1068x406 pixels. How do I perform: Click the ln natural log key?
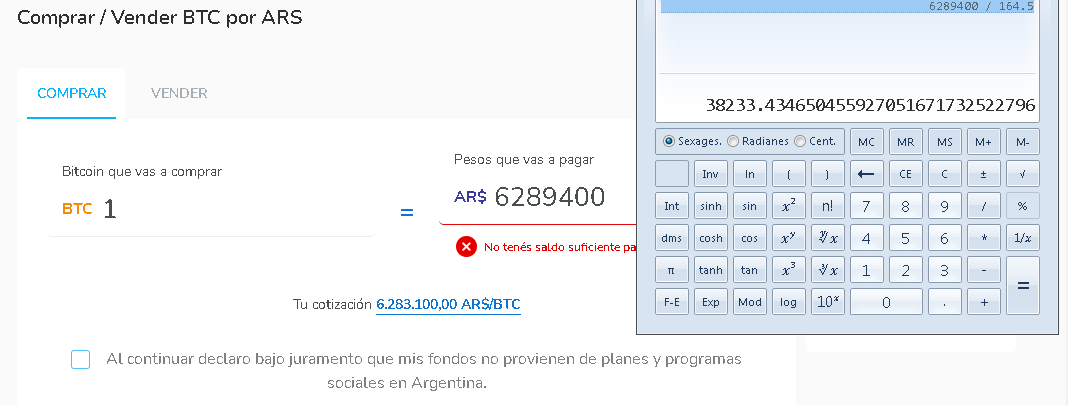point(749,174)
